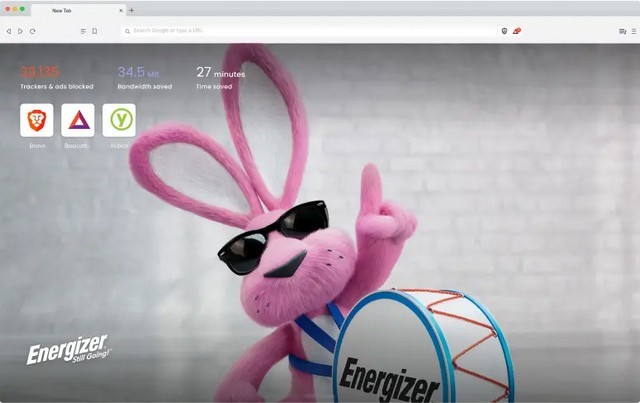Click the macOS red close button
This screenshot has height=403, width=640.
click(8, 9)
